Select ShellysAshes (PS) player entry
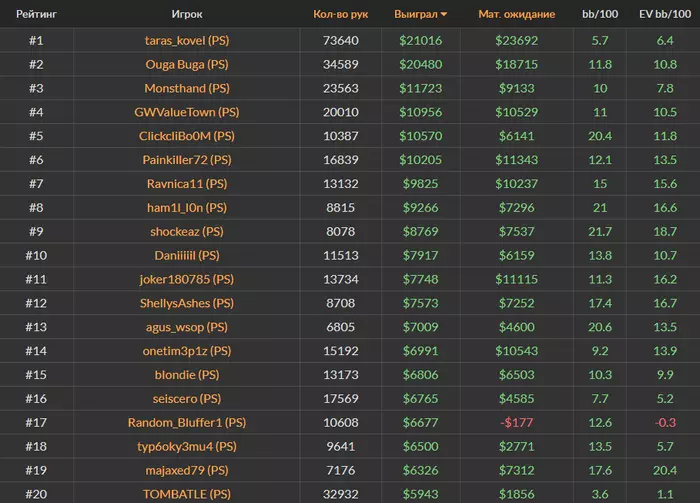 [187, 303]
